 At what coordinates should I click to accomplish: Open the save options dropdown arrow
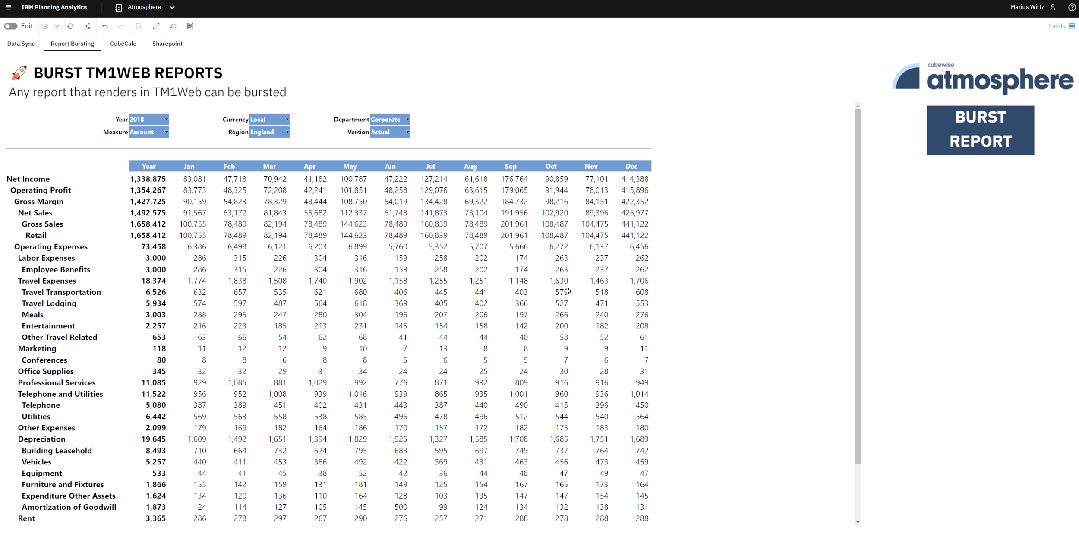pyautogui.click(x=56, y=26)
